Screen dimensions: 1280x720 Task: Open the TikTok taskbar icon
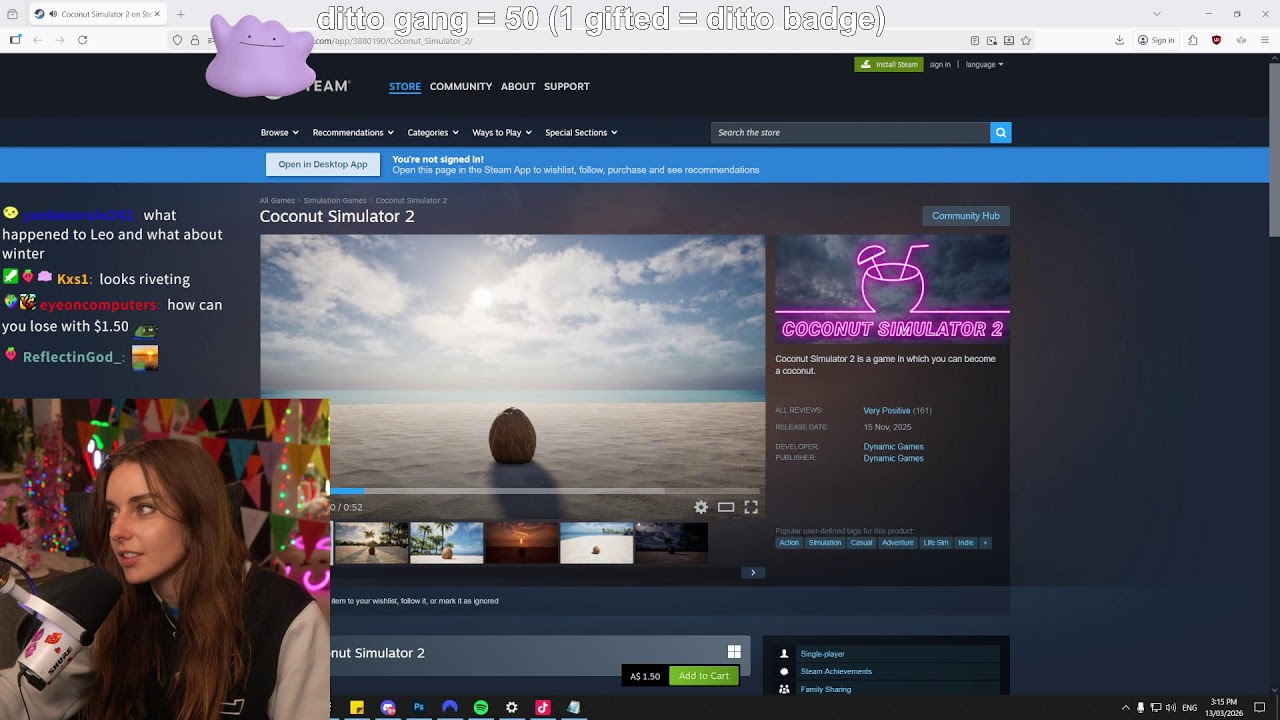[543, 707]
